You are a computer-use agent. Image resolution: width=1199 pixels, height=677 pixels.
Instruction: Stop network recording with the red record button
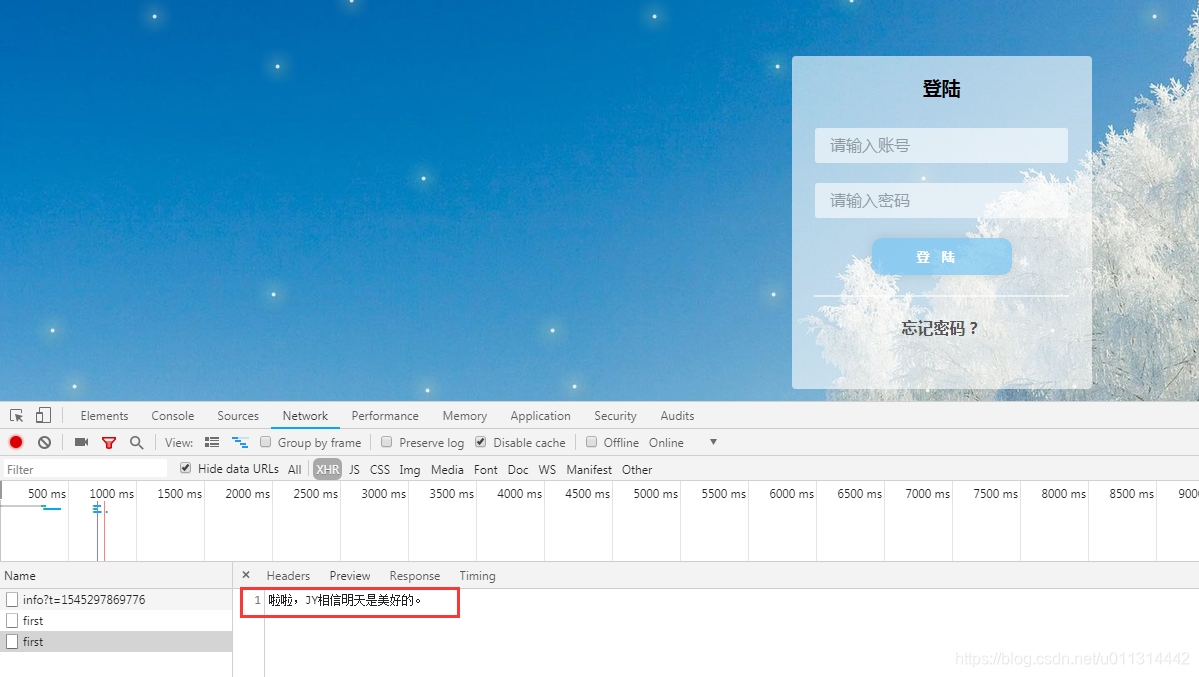point(16,442)
